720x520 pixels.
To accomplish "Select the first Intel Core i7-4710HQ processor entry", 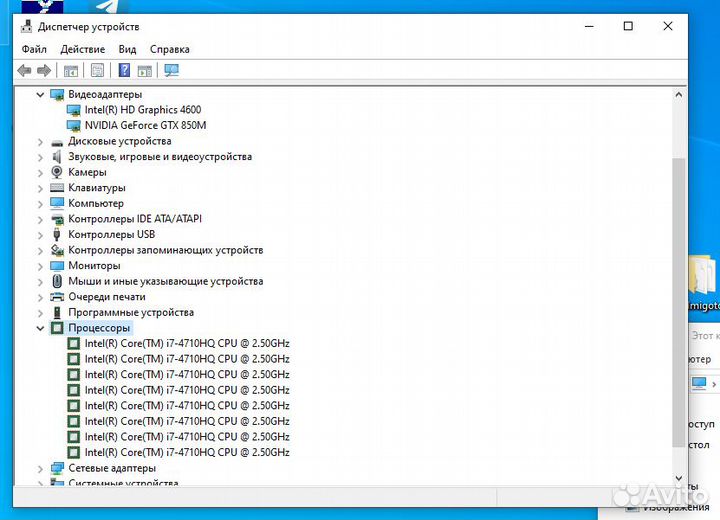I will tap(186, 343).
